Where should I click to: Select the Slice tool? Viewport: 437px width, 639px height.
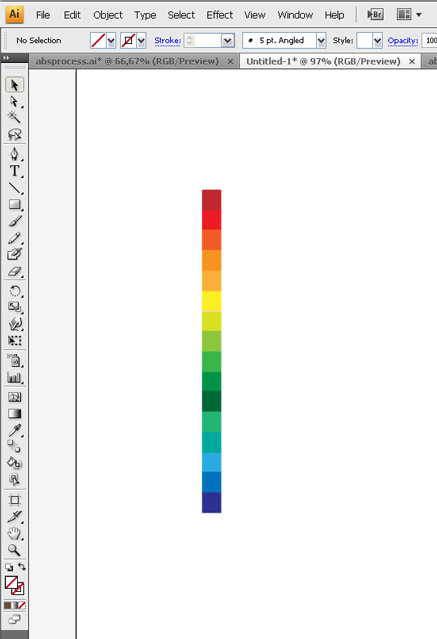[15, 517]
